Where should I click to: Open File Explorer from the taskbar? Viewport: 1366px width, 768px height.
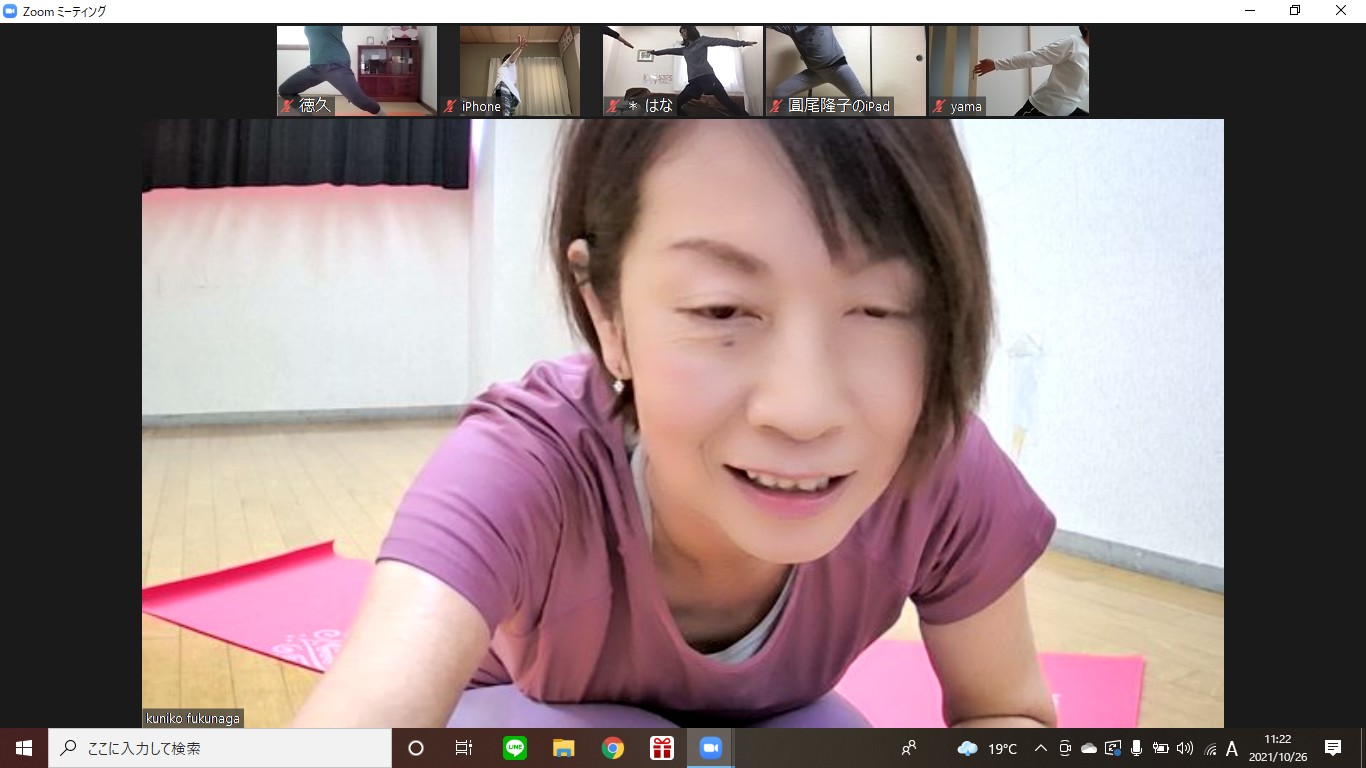tap(564, 748)
